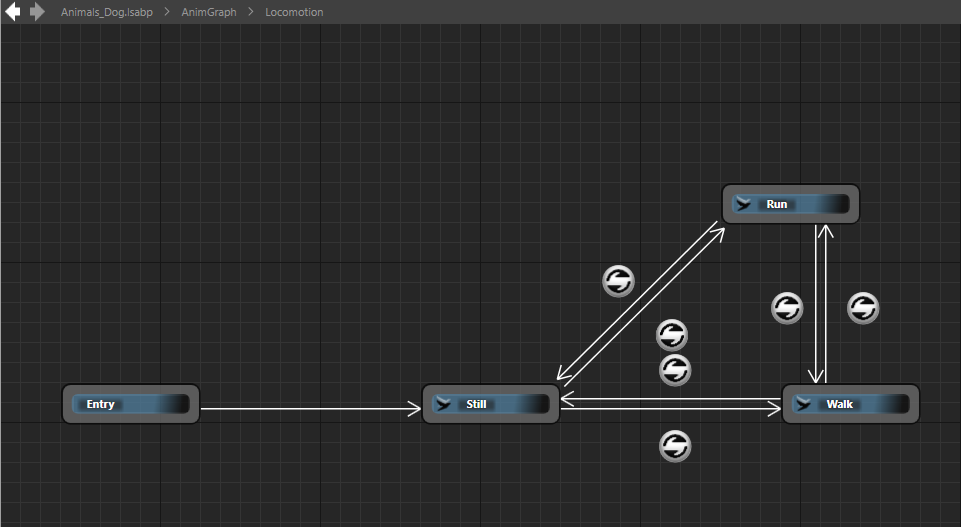Select the Entry state node
The image size is (961, 527).
coord(131,404)
